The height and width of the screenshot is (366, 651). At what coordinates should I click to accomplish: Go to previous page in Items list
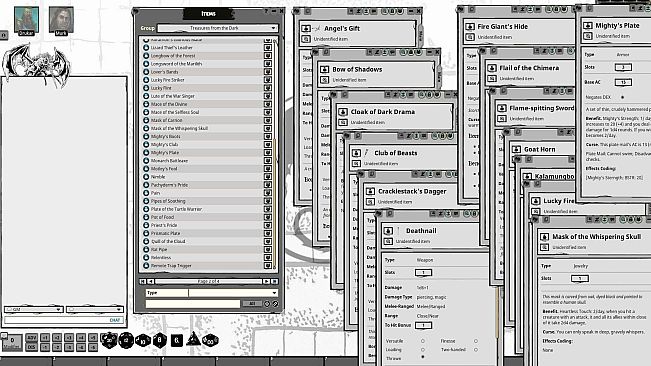coord(150,281)
